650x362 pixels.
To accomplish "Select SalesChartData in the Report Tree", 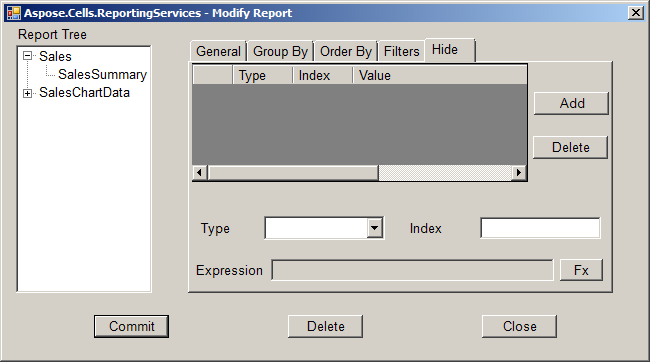I will click(84, 92).
